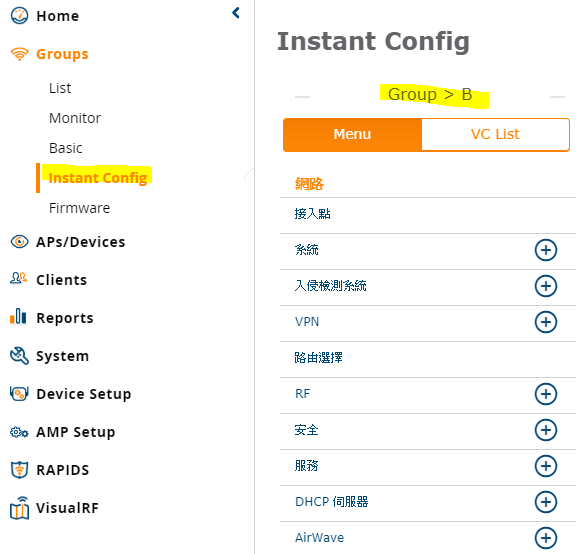The image size is (576, 554).
Task: Click the Reports bar chart icon
Action: click(x=18, y=317)
